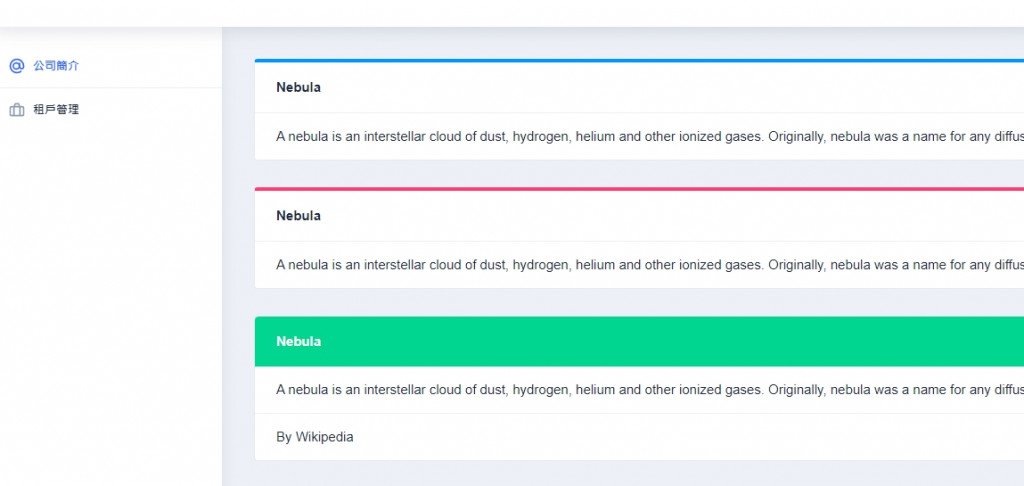The width and height of the screenshot is (1024, 486).
Task: Click the @ icon beside 公司簡介
Action: [x=16, y=66]
